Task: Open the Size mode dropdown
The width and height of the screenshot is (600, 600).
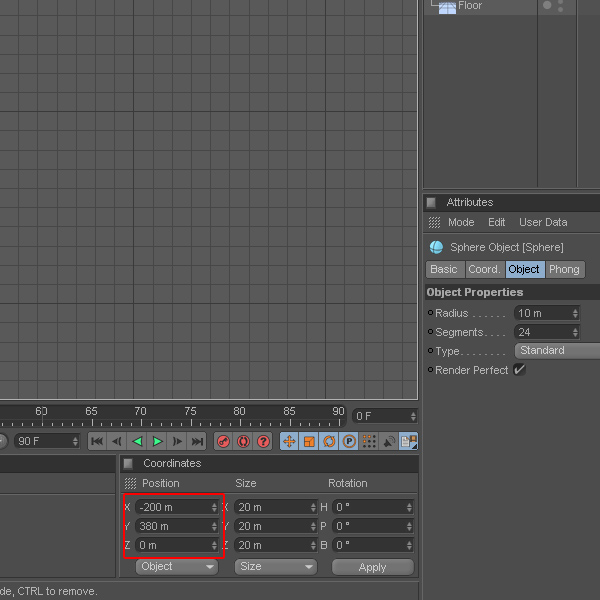Action: coord(276,567)
